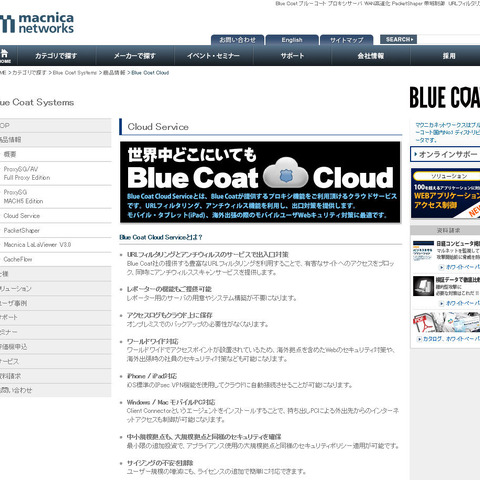Image resolution: width=480 pixels, height=480 pixels.
Task: Click the ワールドワイド対応 bullet heading
Action: click(x=153, y=341)
